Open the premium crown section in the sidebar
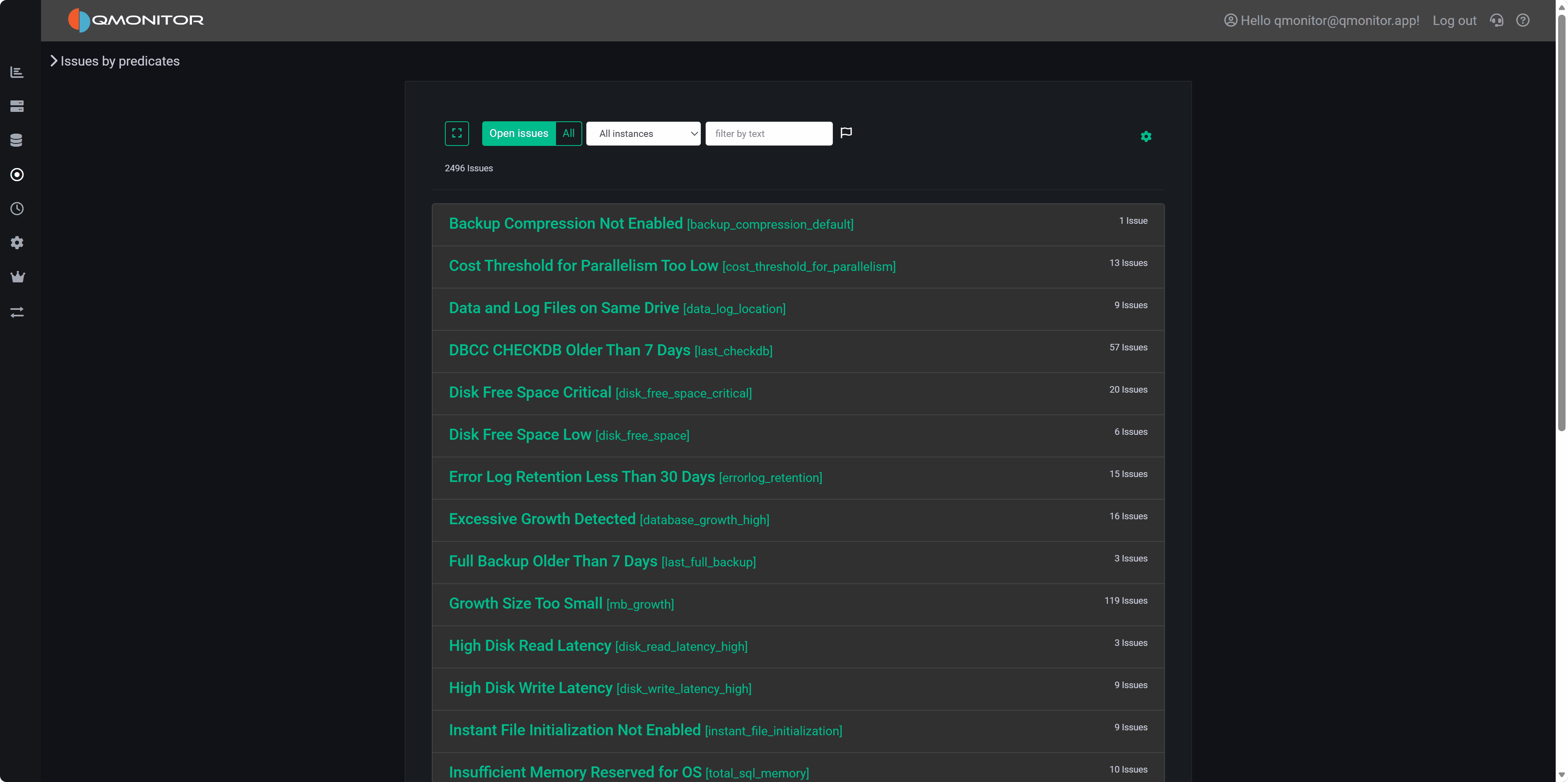The width and height of the screenshot is (1568, 782). click(x=17, y=277)
